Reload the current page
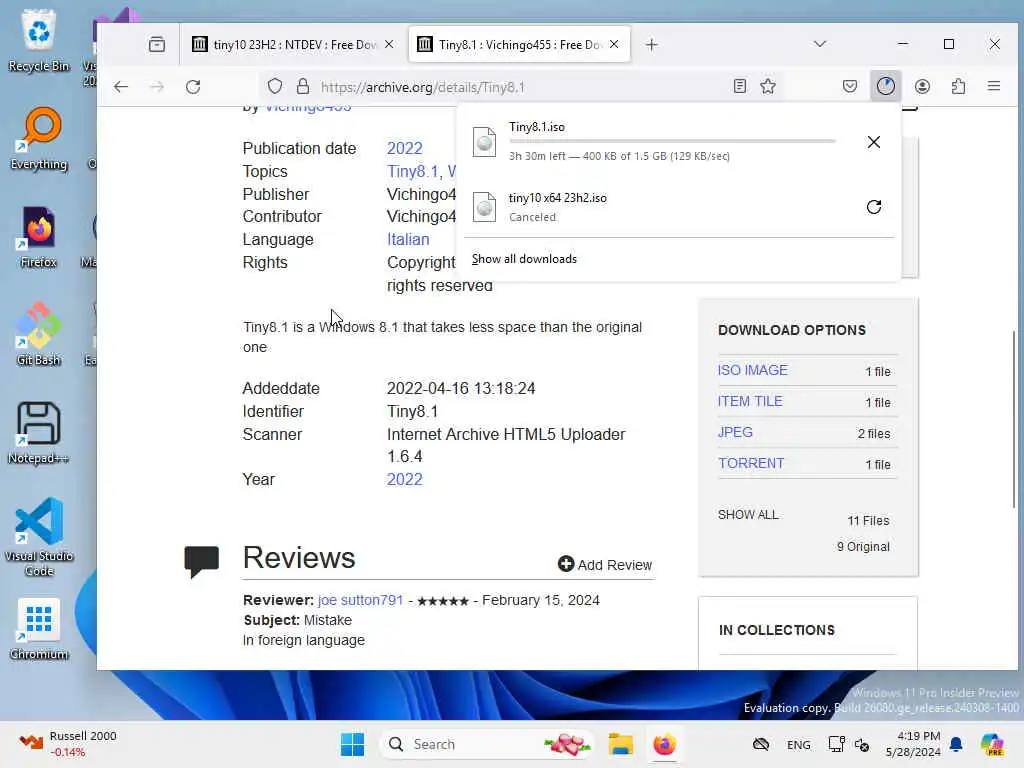Screen dimensions: 1024x768 pyautogui.click(x=193, y=87)
